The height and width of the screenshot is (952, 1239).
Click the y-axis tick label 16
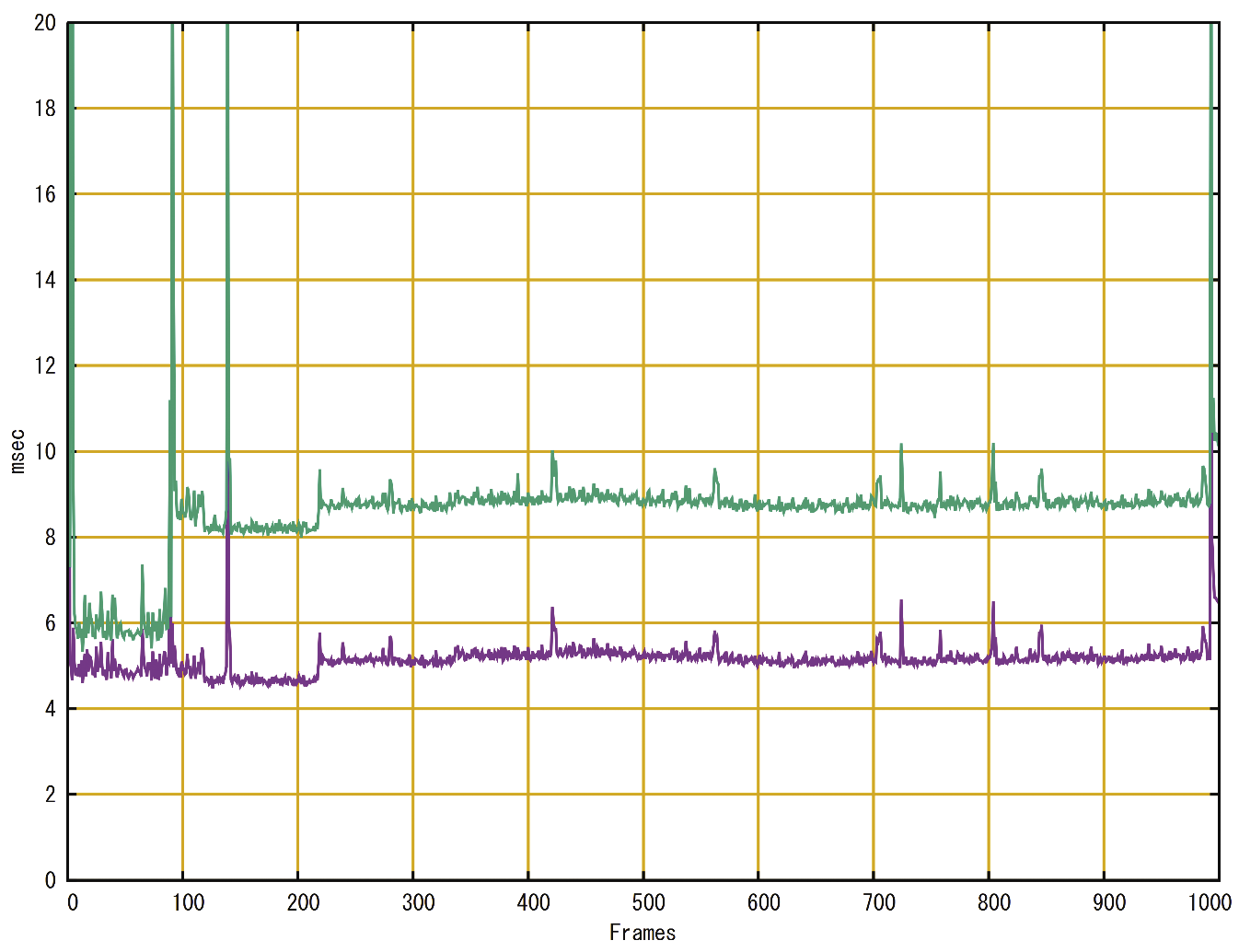pyautogui.click(x=45, y=194)
